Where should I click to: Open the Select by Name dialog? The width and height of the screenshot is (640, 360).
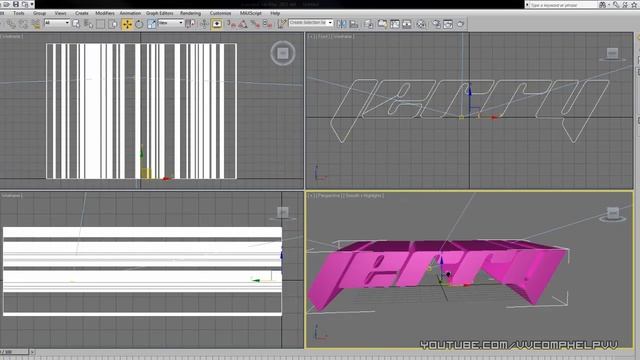[x=88, y=24]
